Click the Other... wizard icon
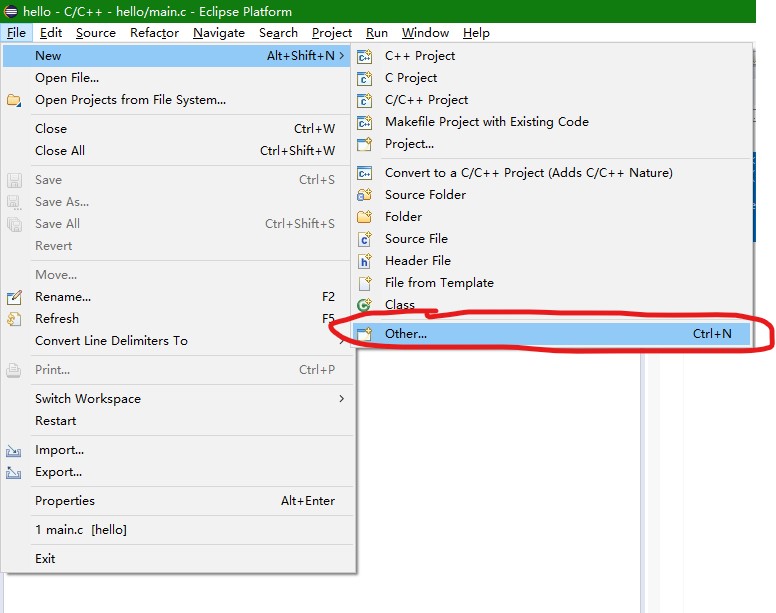The image size is (776, 613). [x=365, y=334]
